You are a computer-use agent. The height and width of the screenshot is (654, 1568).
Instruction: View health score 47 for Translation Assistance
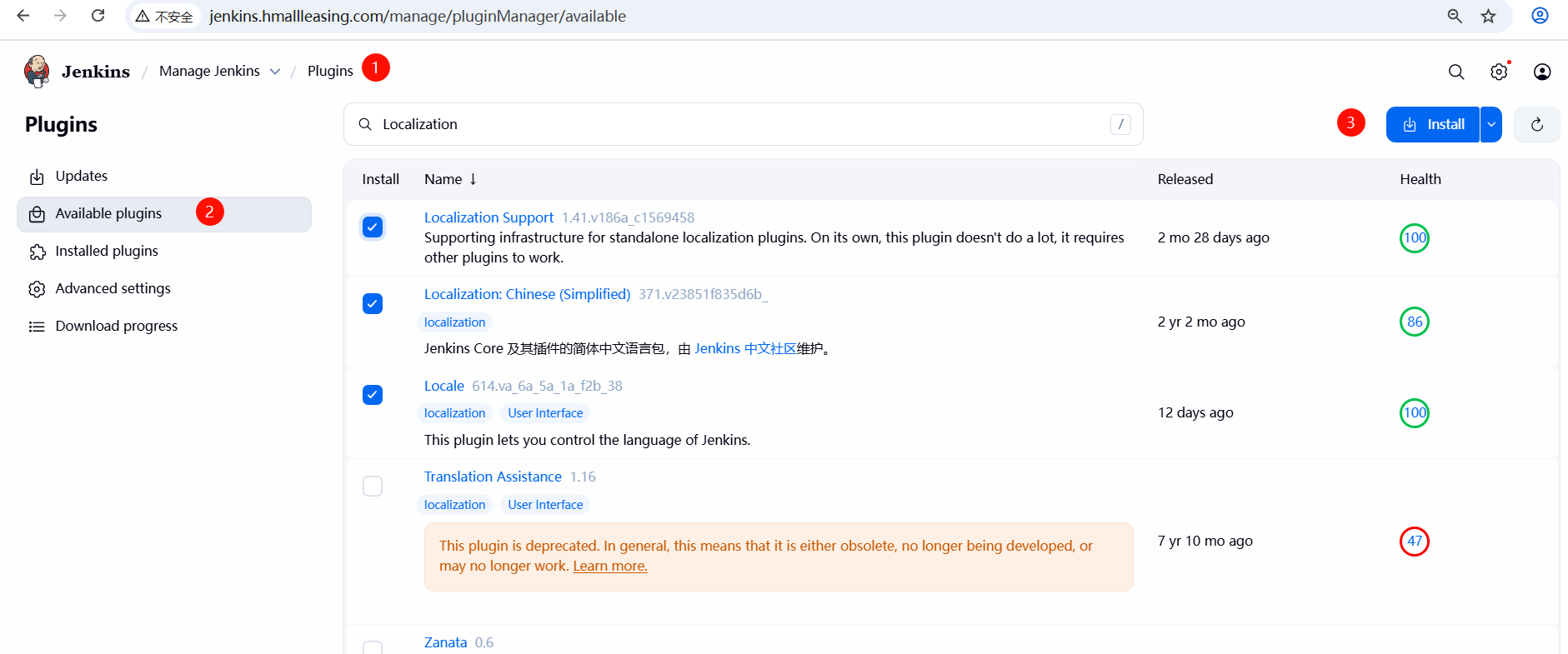(x=1414, y=541)
